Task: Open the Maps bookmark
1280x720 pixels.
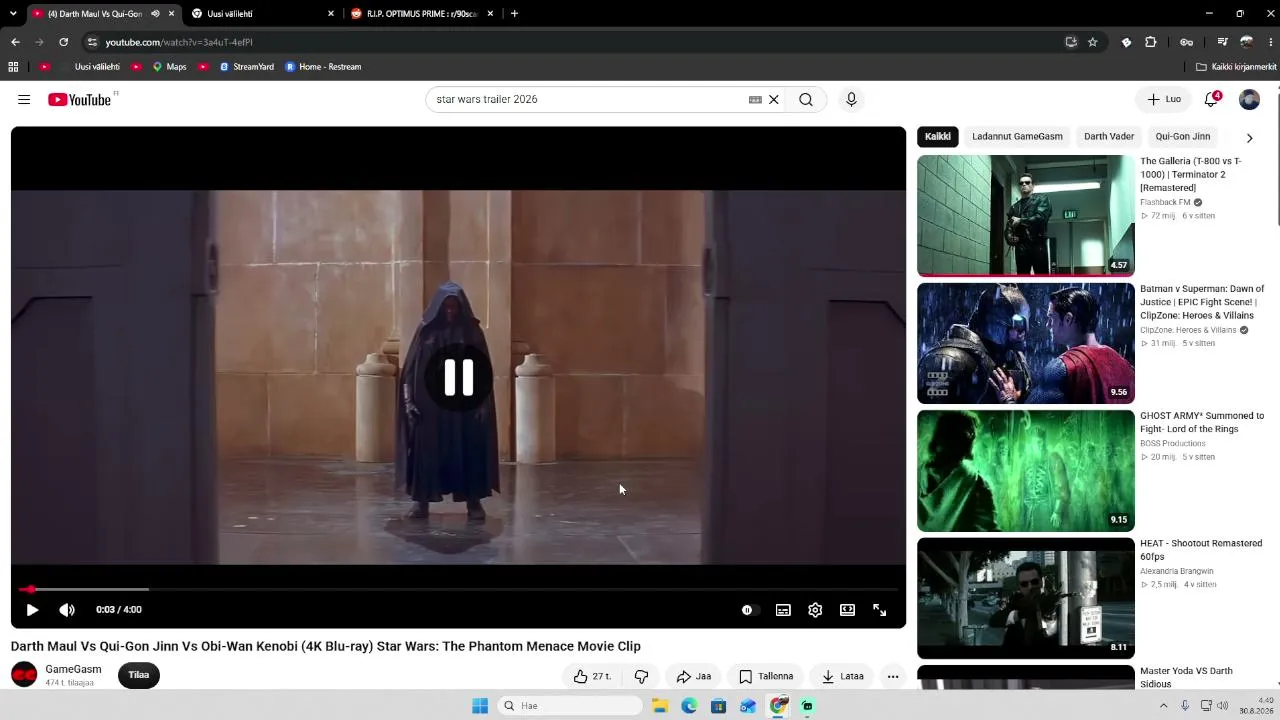Action: point(169,67)
